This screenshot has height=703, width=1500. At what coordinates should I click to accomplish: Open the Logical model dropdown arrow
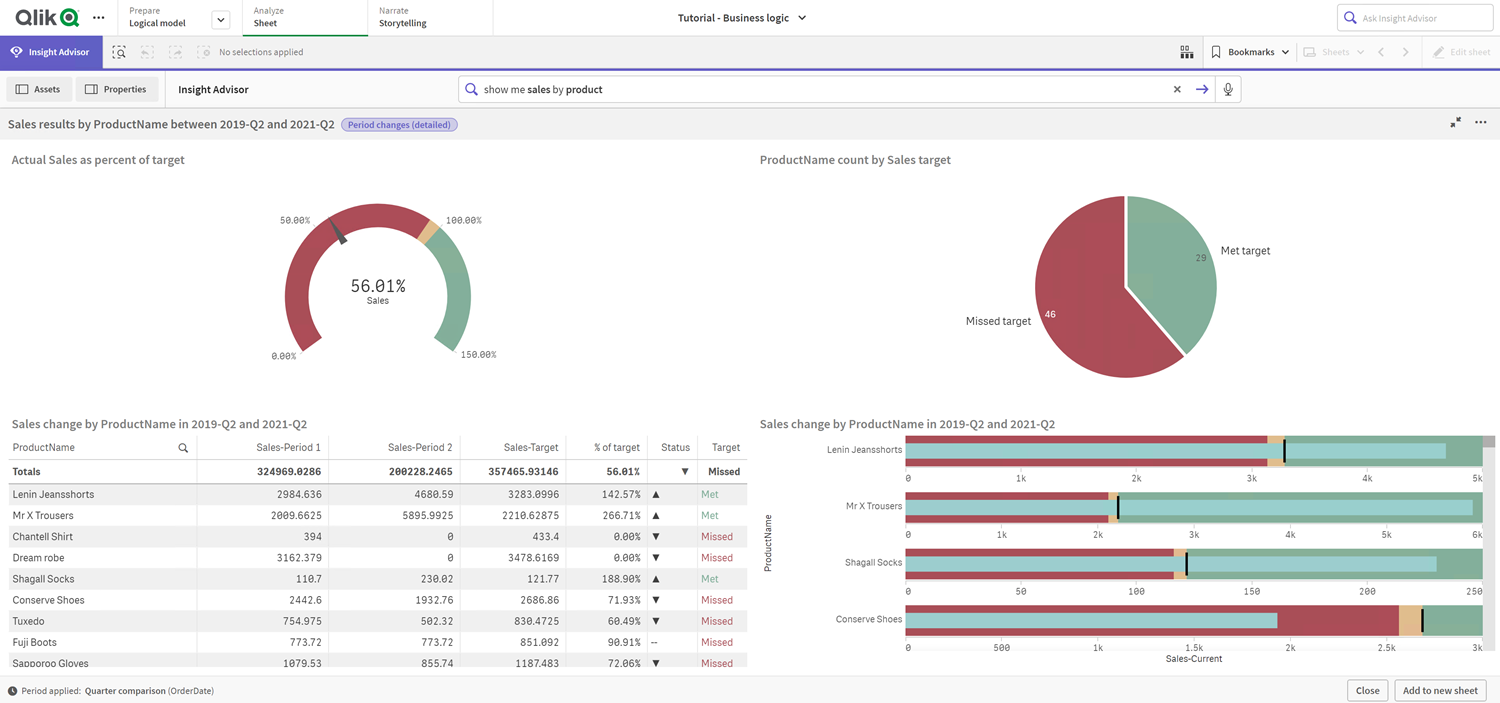[x=219, y=17]
